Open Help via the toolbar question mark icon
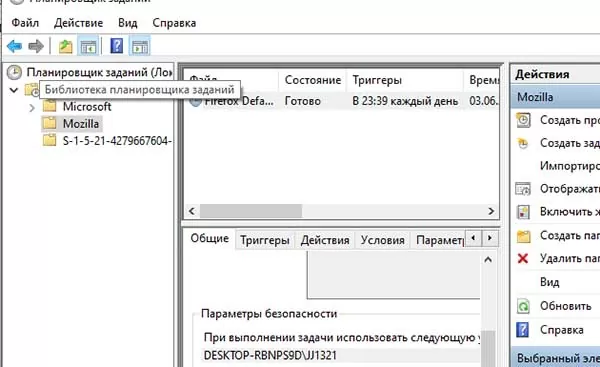Viewport: 600px width, 367px height. coord(117,46)
